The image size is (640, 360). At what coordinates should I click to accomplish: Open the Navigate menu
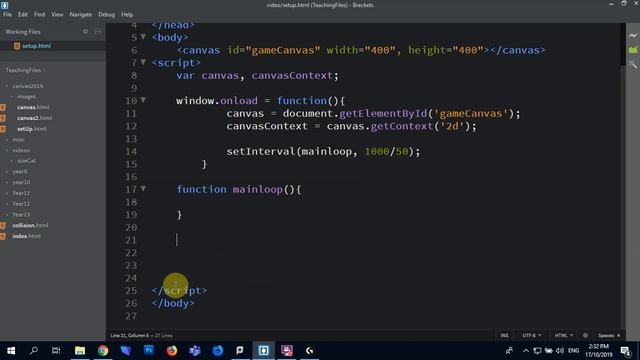pos(81,14)
